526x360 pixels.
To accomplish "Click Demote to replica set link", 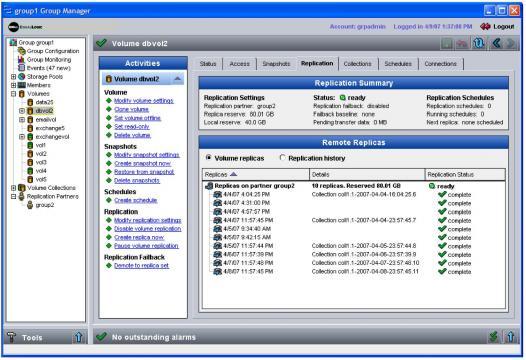I will tap(141, 265).
